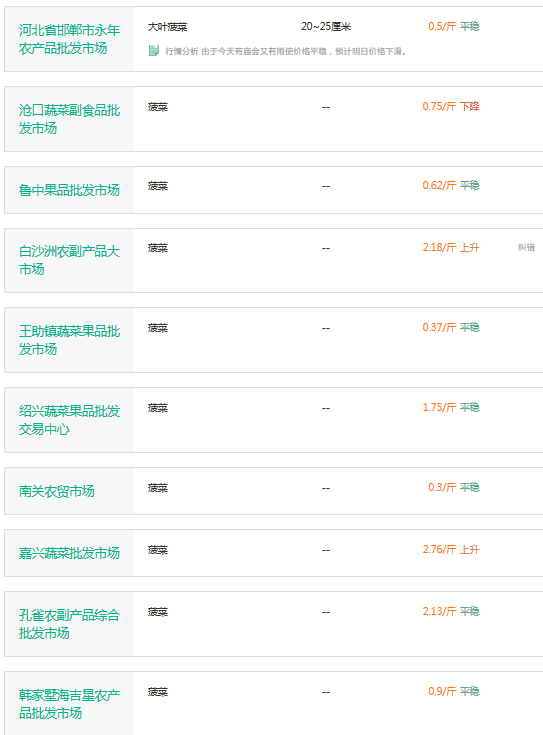Open 河北省邯郸市永年农产品批发市场 link
This screenshot has height=735, width=543.
click(69, 39)
